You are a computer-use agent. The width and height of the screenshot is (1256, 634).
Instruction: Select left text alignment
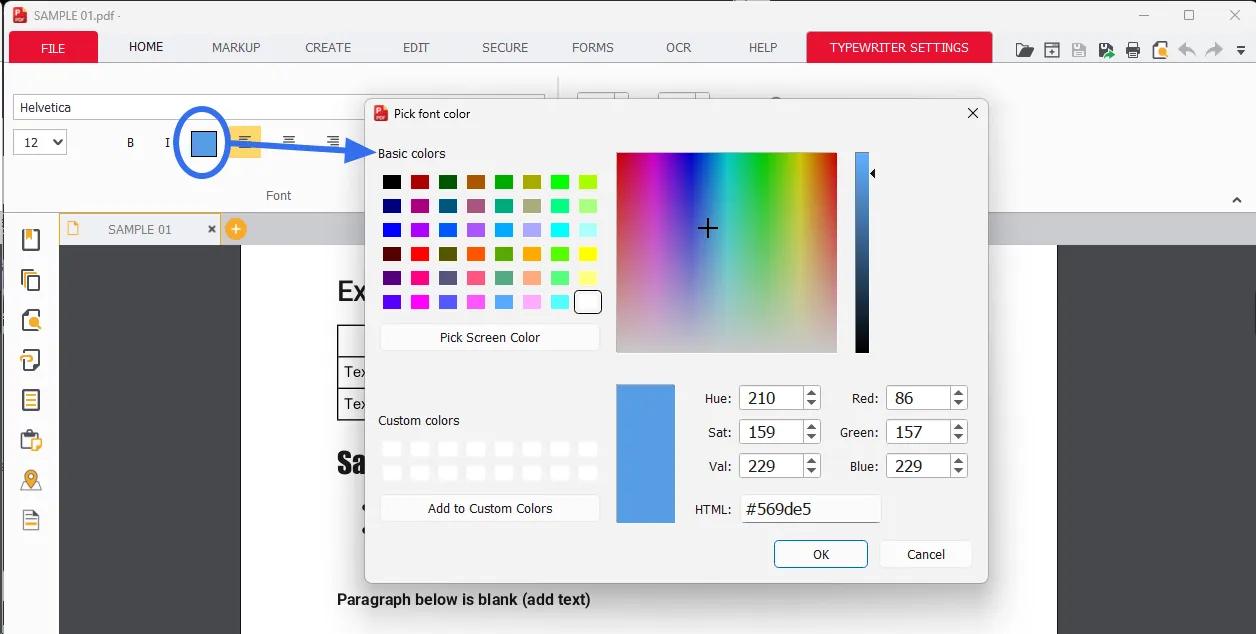[245, 142]
